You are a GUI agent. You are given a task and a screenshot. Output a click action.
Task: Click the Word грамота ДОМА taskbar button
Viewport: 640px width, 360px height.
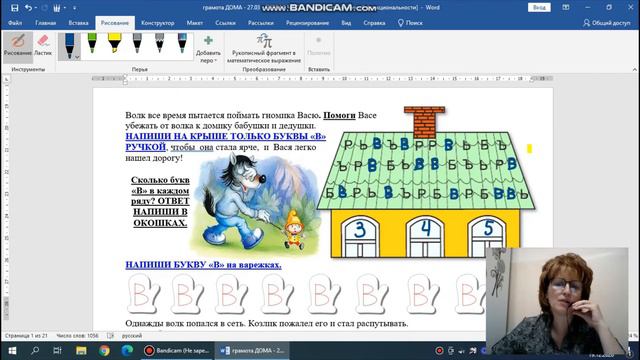tap(252, 351)
